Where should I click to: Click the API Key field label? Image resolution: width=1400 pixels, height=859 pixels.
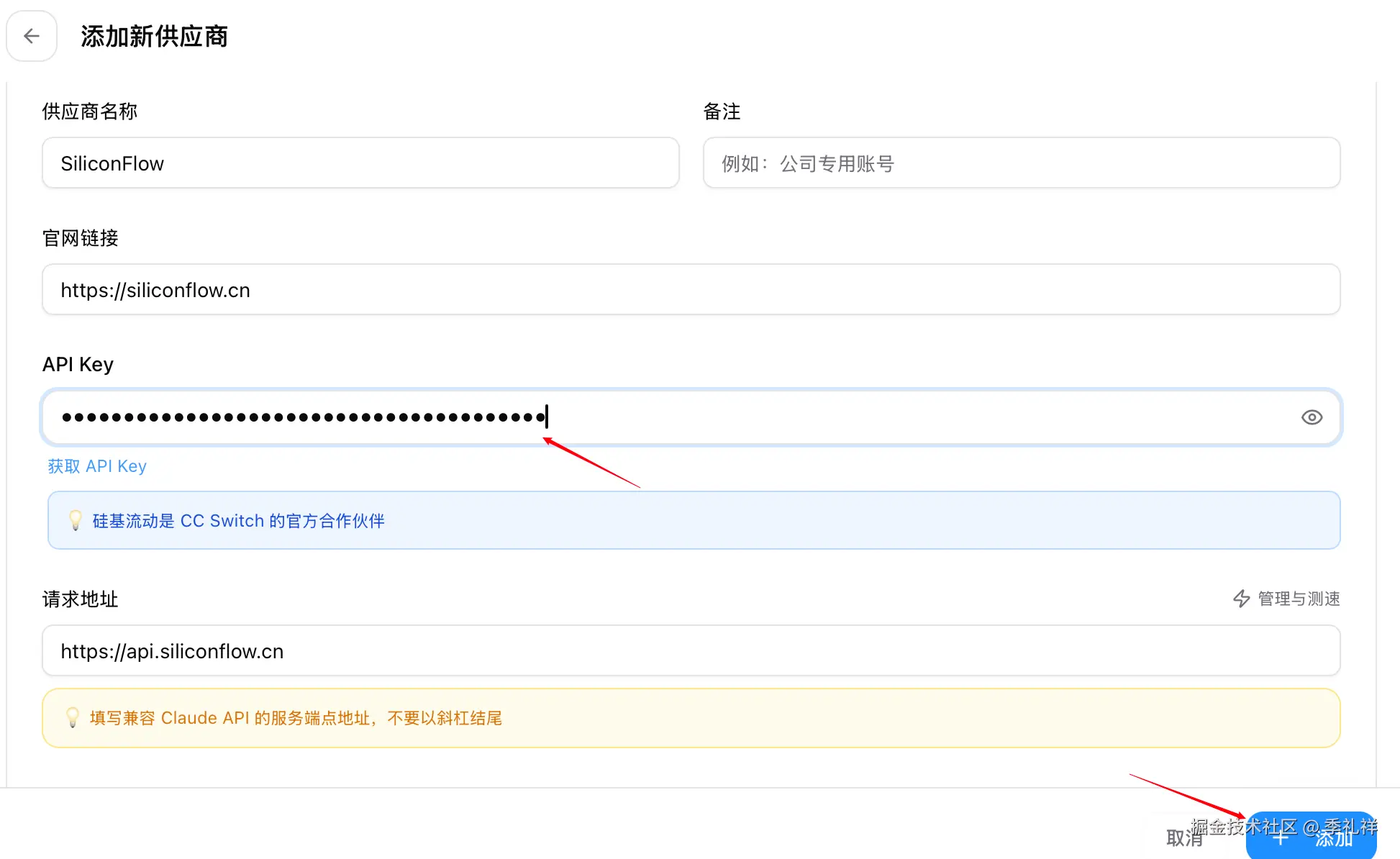[x=78, y=365]
